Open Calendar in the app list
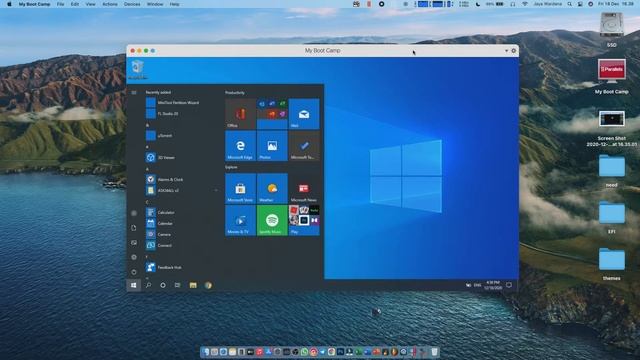The width and height of the screenshot is (640, 360). click(160, 223)
